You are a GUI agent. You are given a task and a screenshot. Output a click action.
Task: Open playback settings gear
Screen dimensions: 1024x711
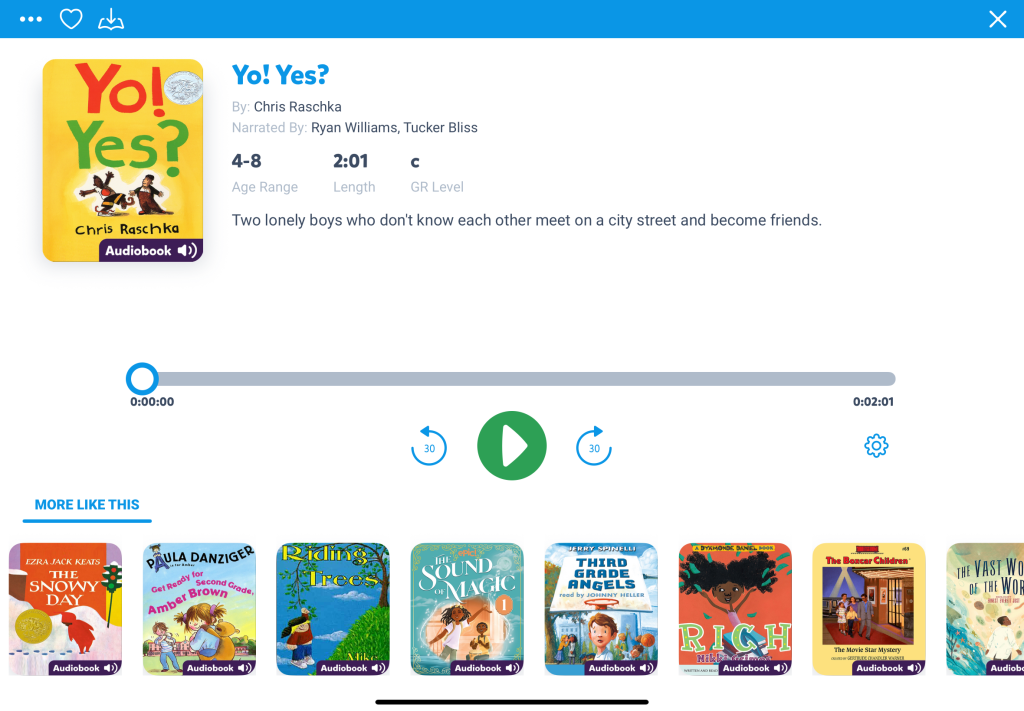(876, 446)
